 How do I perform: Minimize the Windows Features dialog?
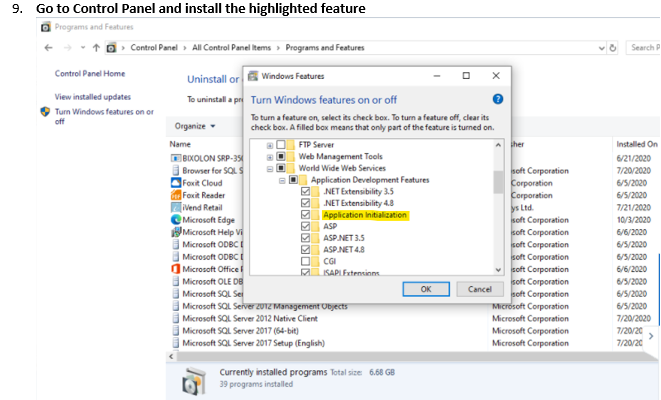[x=437, y=76]
